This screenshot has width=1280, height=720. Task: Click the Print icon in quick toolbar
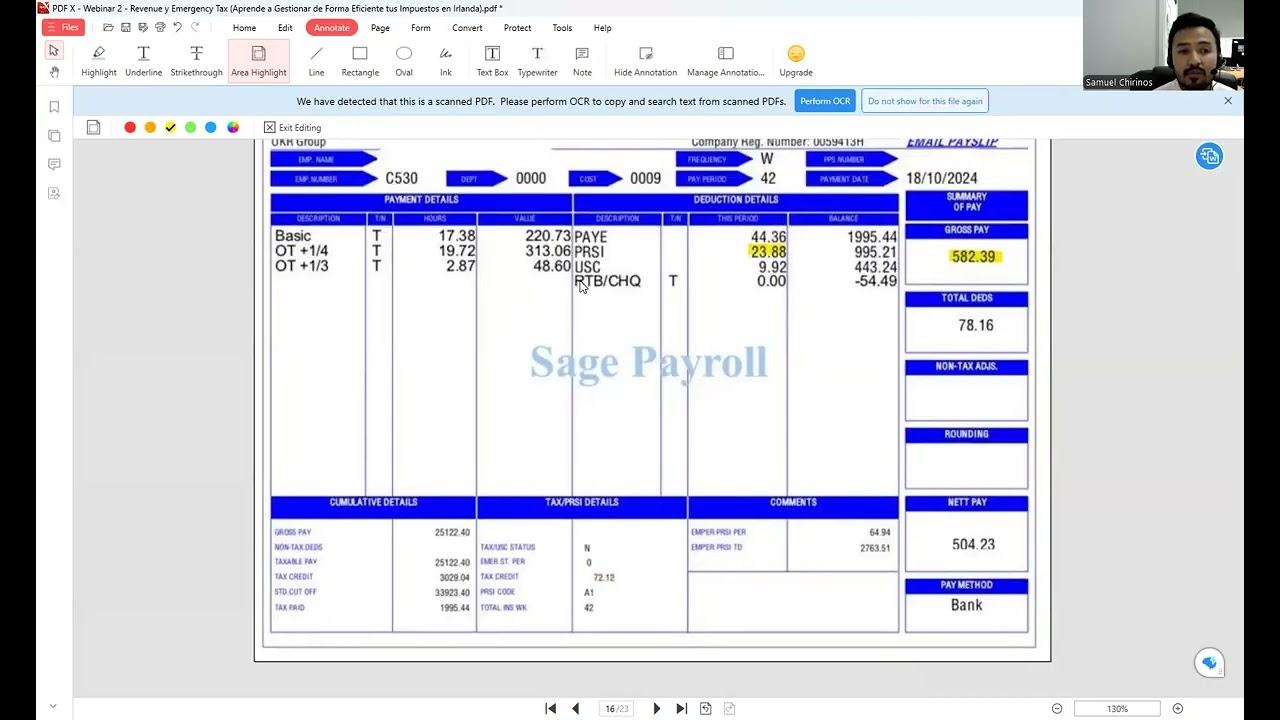click(x=160, y=27)
